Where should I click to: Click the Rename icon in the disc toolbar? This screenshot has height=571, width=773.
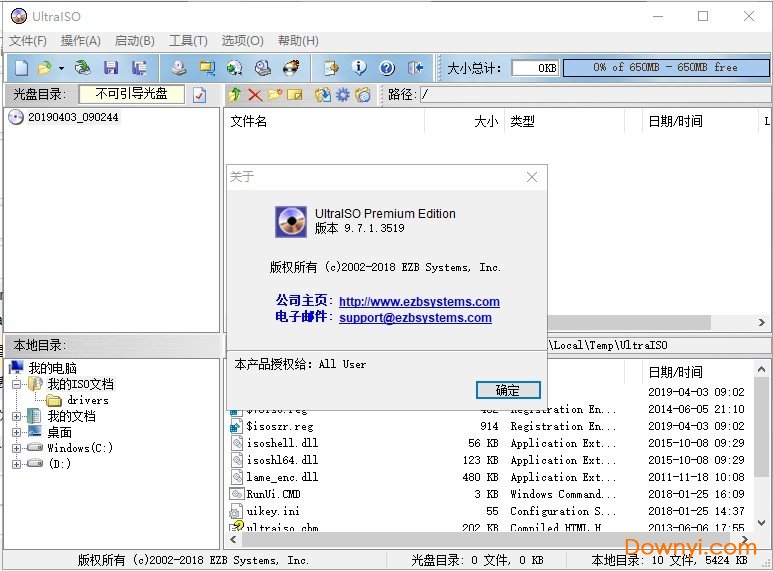coord(294,94)
